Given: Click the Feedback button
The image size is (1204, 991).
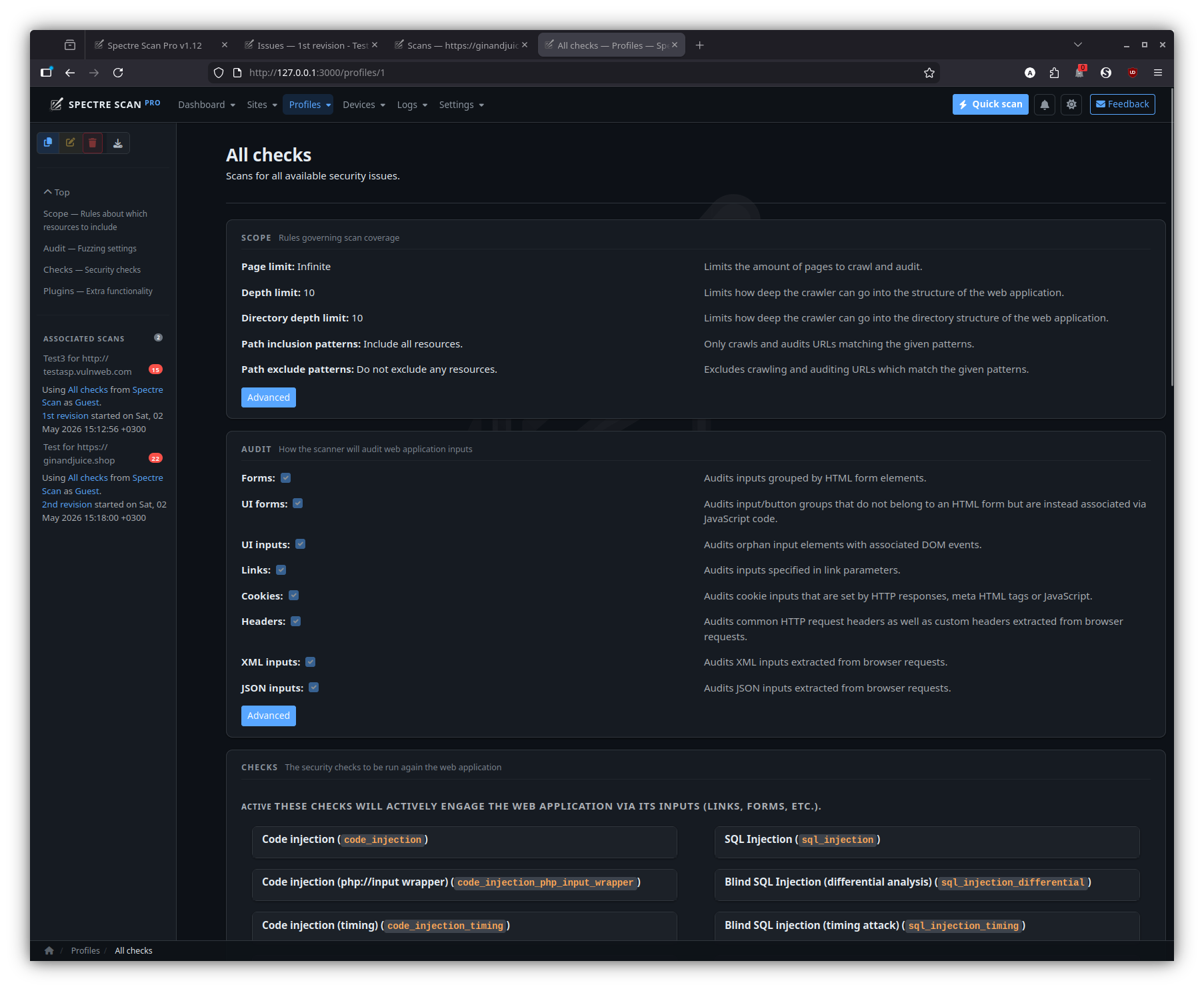Looking at the screenshot, I should coord(1123,104).
